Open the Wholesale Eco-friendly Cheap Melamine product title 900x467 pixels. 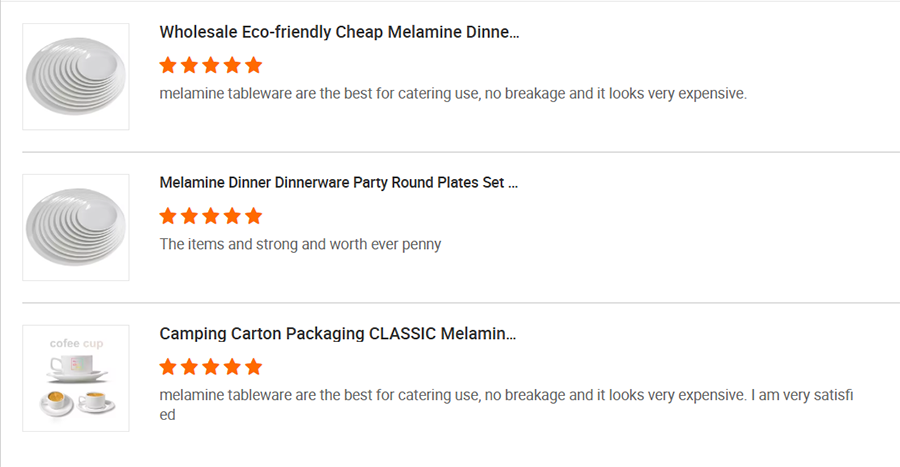[339, 32]
